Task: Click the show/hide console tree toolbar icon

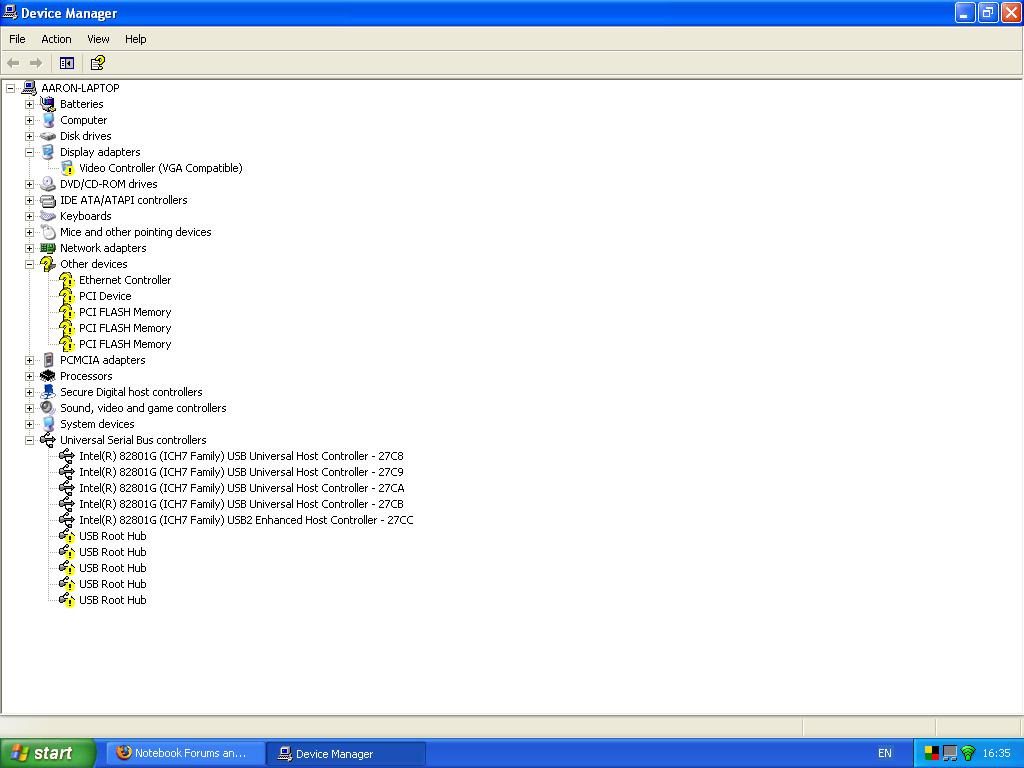Action: coord(67,63)
